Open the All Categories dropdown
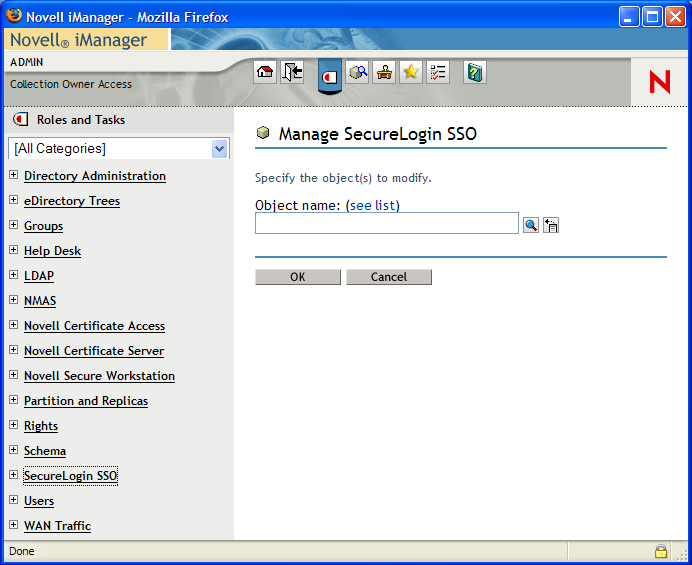 [119, 149]
